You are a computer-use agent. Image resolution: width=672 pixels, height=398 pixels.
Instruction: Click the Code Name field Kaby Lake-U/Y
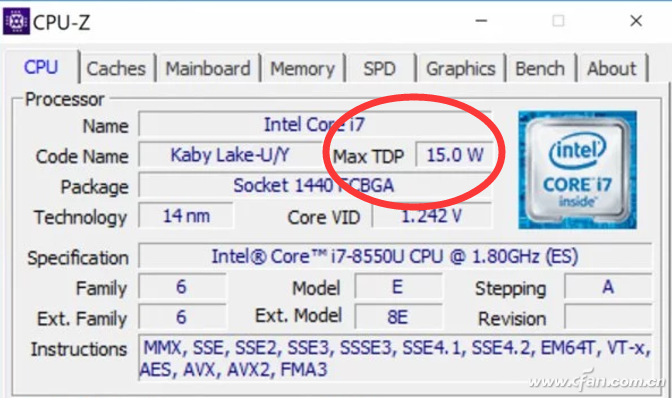coord(231,155)
